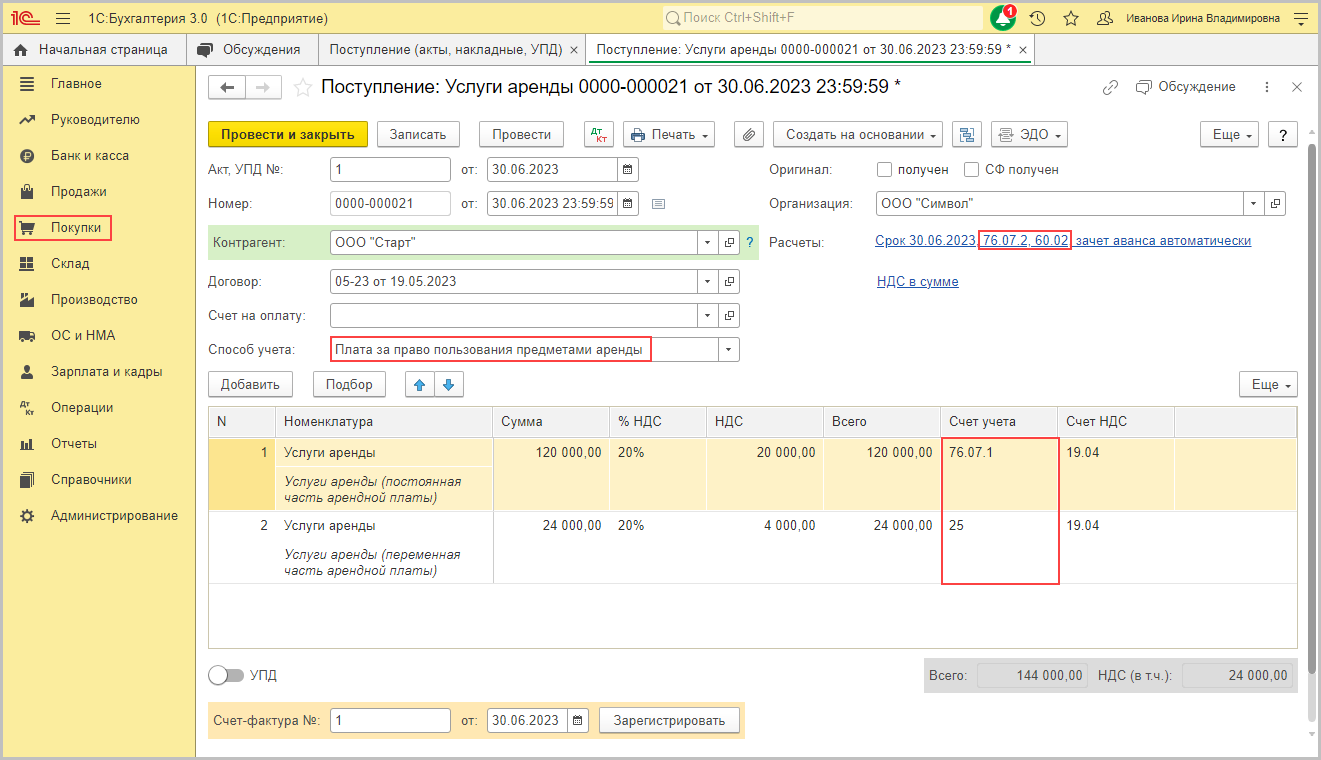Expand the Создать на основании menu
Viewport: 1321px width, 760px height.
[x=858, y=135]
